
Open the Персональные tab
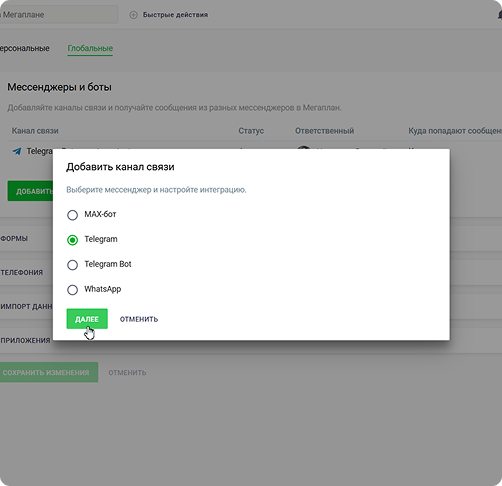(24, 48)
